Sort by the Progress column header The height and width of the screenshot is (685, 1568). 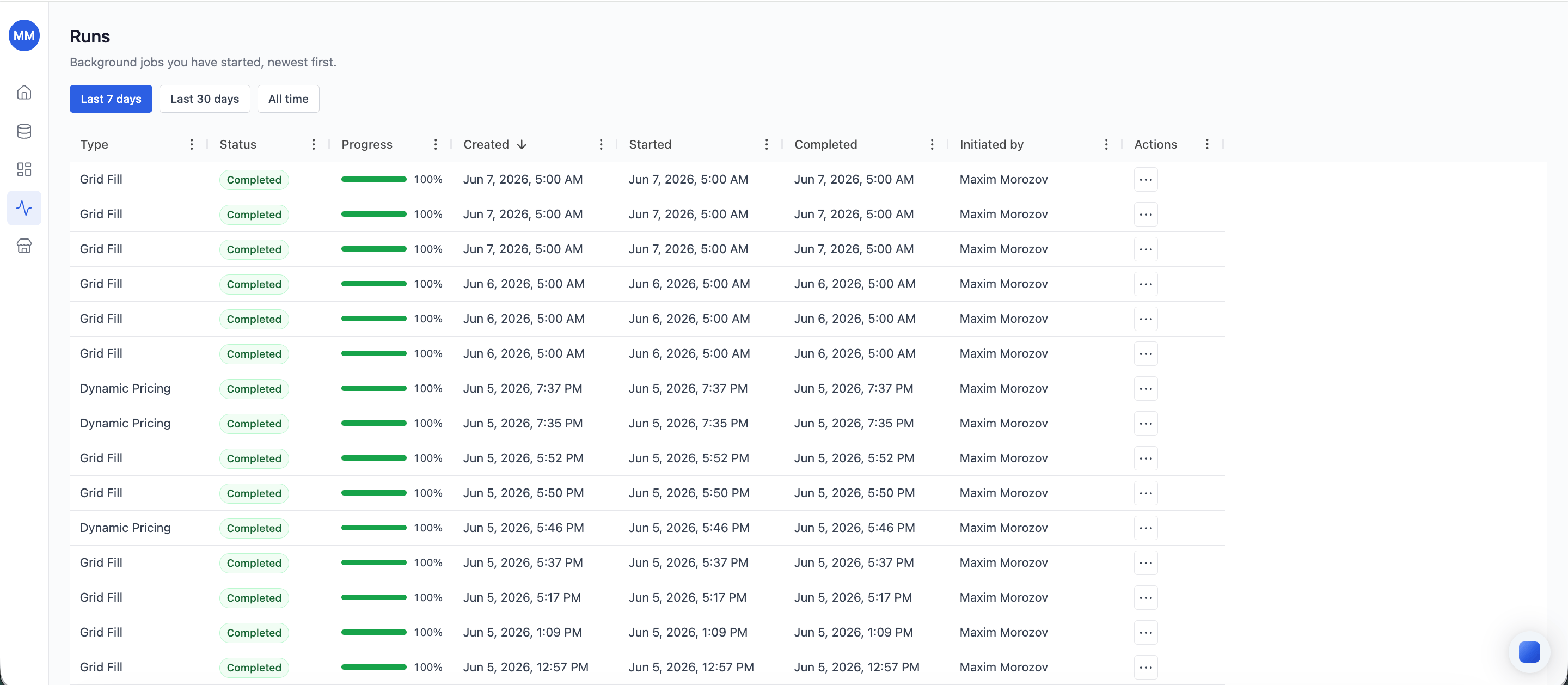coord(366,144)
